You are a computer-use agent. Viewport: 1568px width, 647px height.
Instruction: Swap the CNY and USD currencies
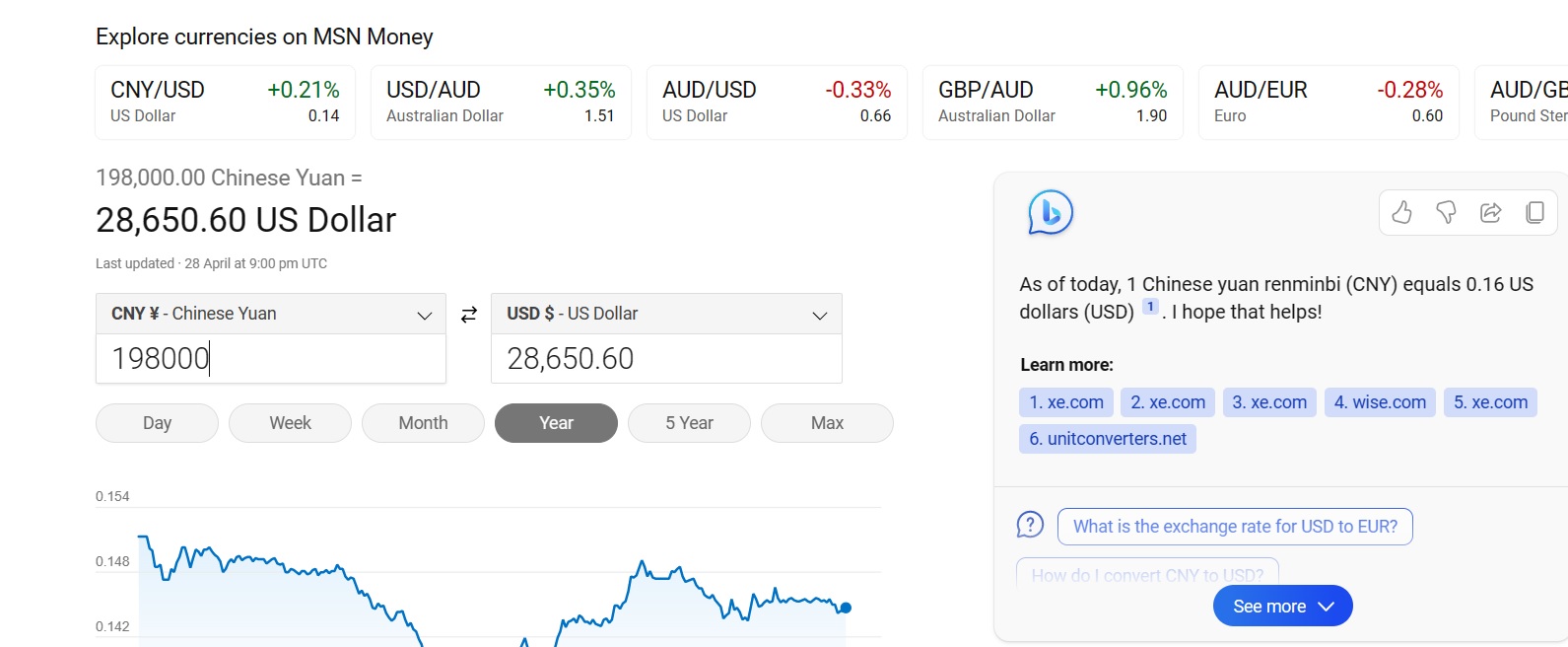tap(469, 314)
